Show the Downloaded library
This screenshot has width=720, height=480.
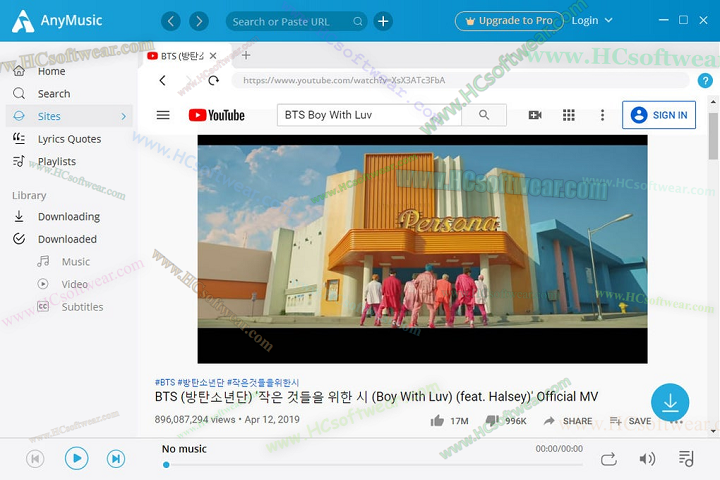pyautogui.click(x=69, y=239)
